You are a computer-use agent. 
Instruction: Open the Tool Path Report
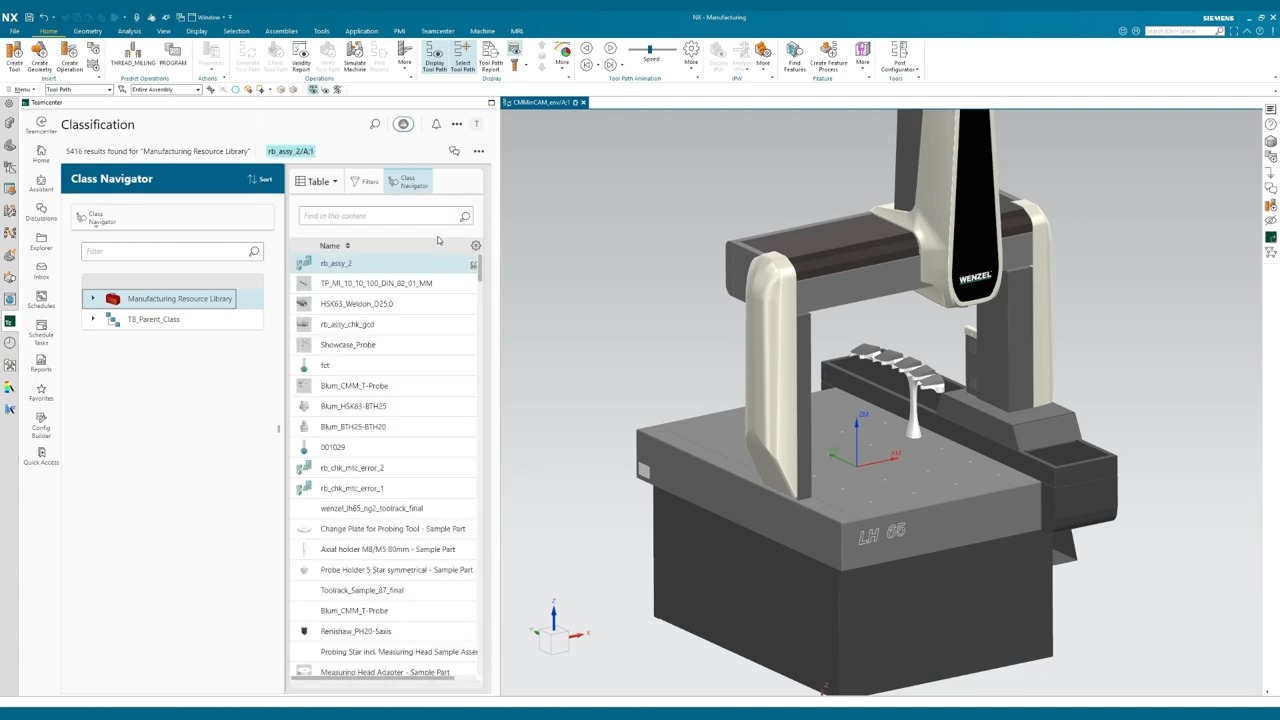coord(490,56)
